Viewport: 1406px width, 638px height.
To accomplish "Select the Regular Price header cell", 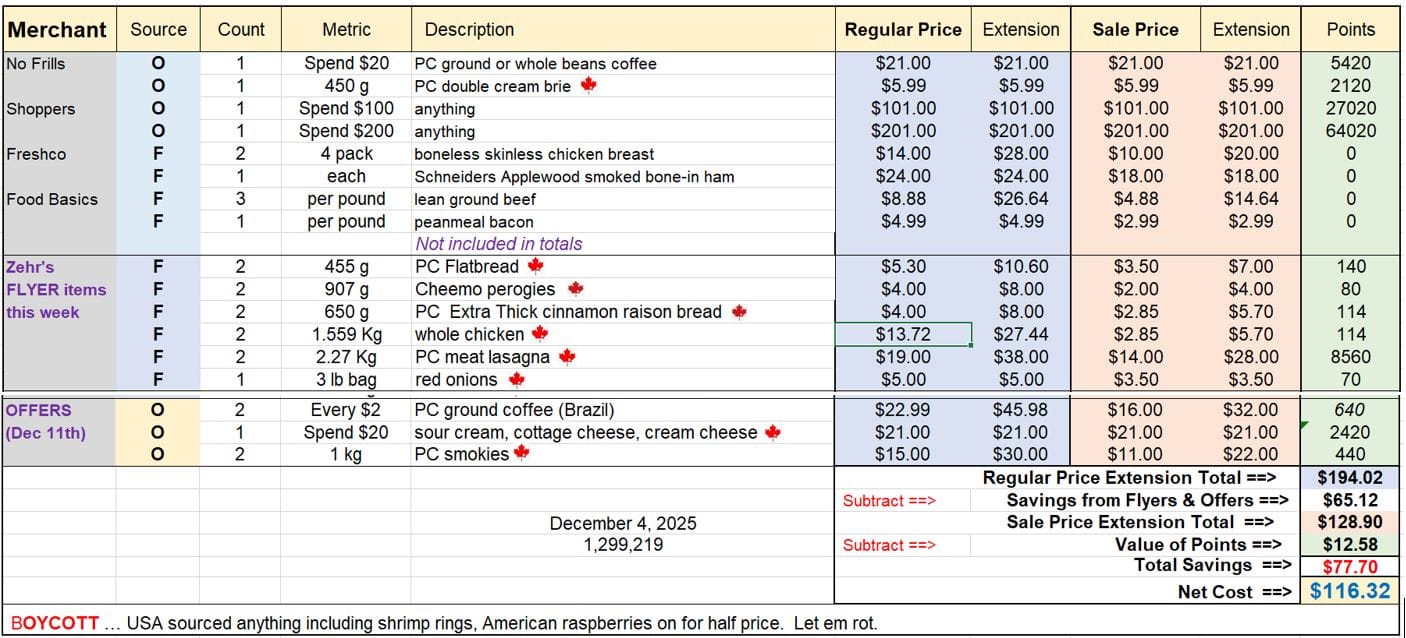I will point(902,30).
